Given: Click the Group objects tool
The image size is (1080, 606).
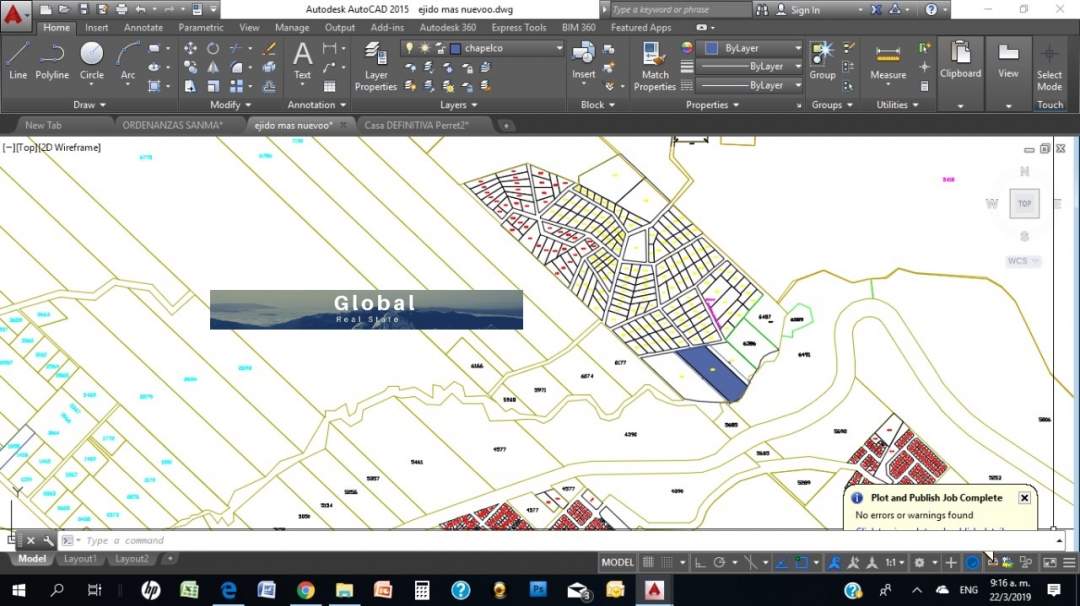Looking at the screenshot, I should 822,61.
